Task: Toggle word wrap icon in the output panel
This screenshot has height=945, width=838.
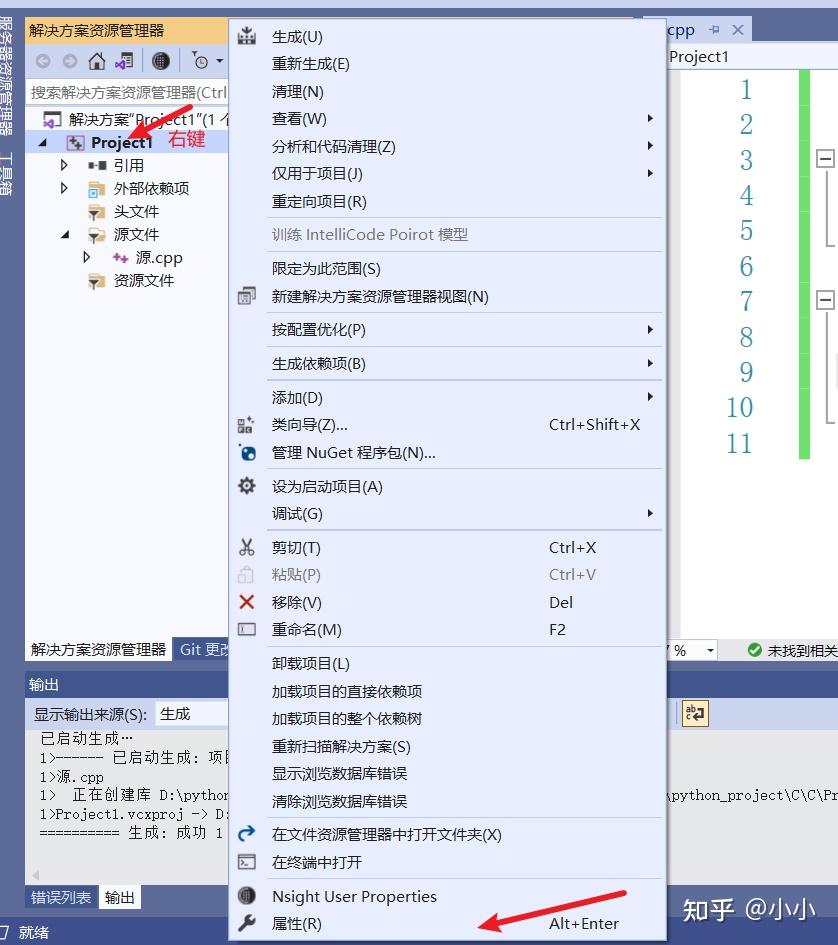Action: (x=695, y=714)
